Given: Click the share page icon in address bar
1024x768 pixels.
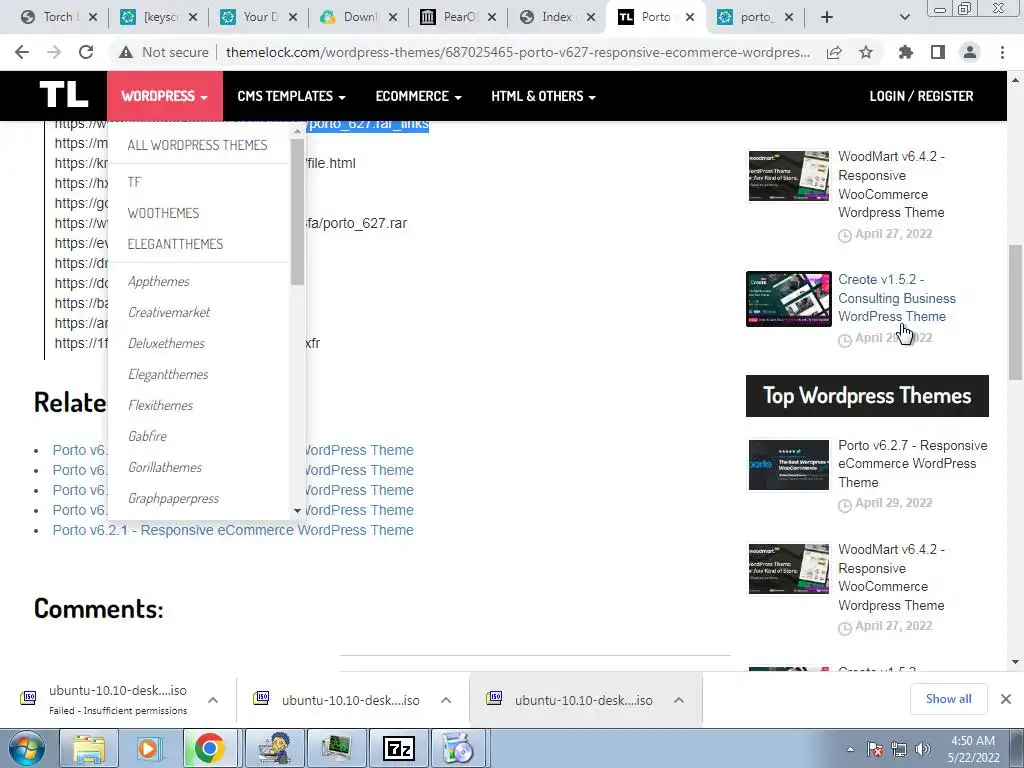Looking at the screenshot, I should pyautogui.click(x=834, y=52).
